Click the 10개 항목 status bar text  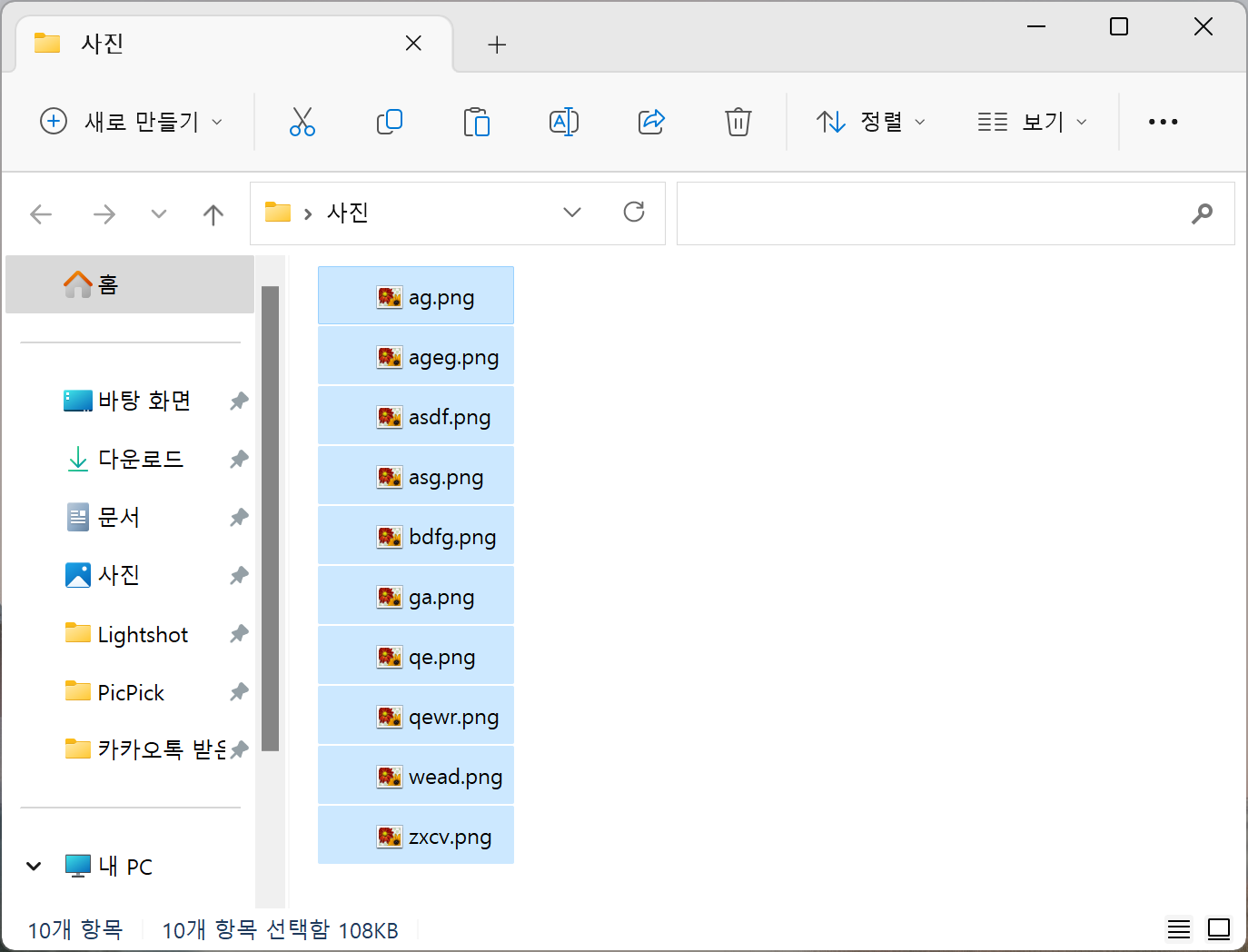point(75,929)
